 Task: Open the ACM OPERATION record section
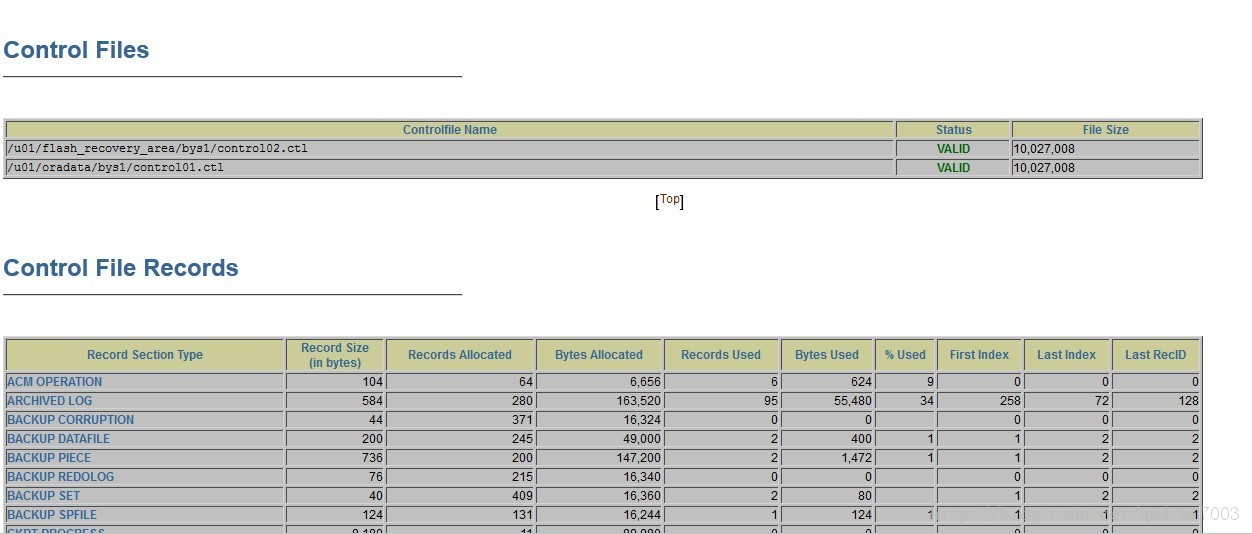tap(54, 382)
